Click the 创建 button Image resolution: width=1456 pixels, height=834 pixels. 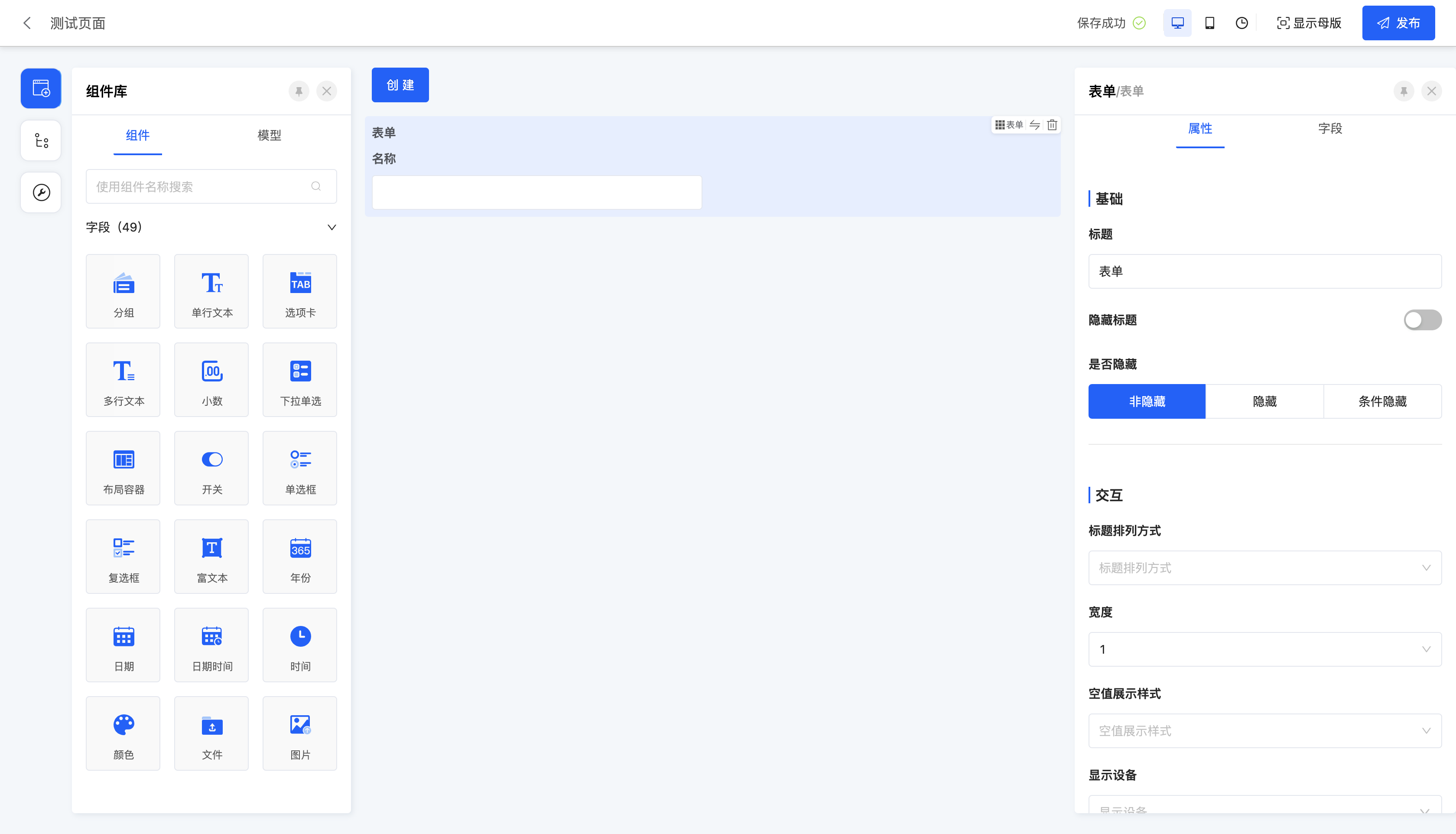pos(400,85)
